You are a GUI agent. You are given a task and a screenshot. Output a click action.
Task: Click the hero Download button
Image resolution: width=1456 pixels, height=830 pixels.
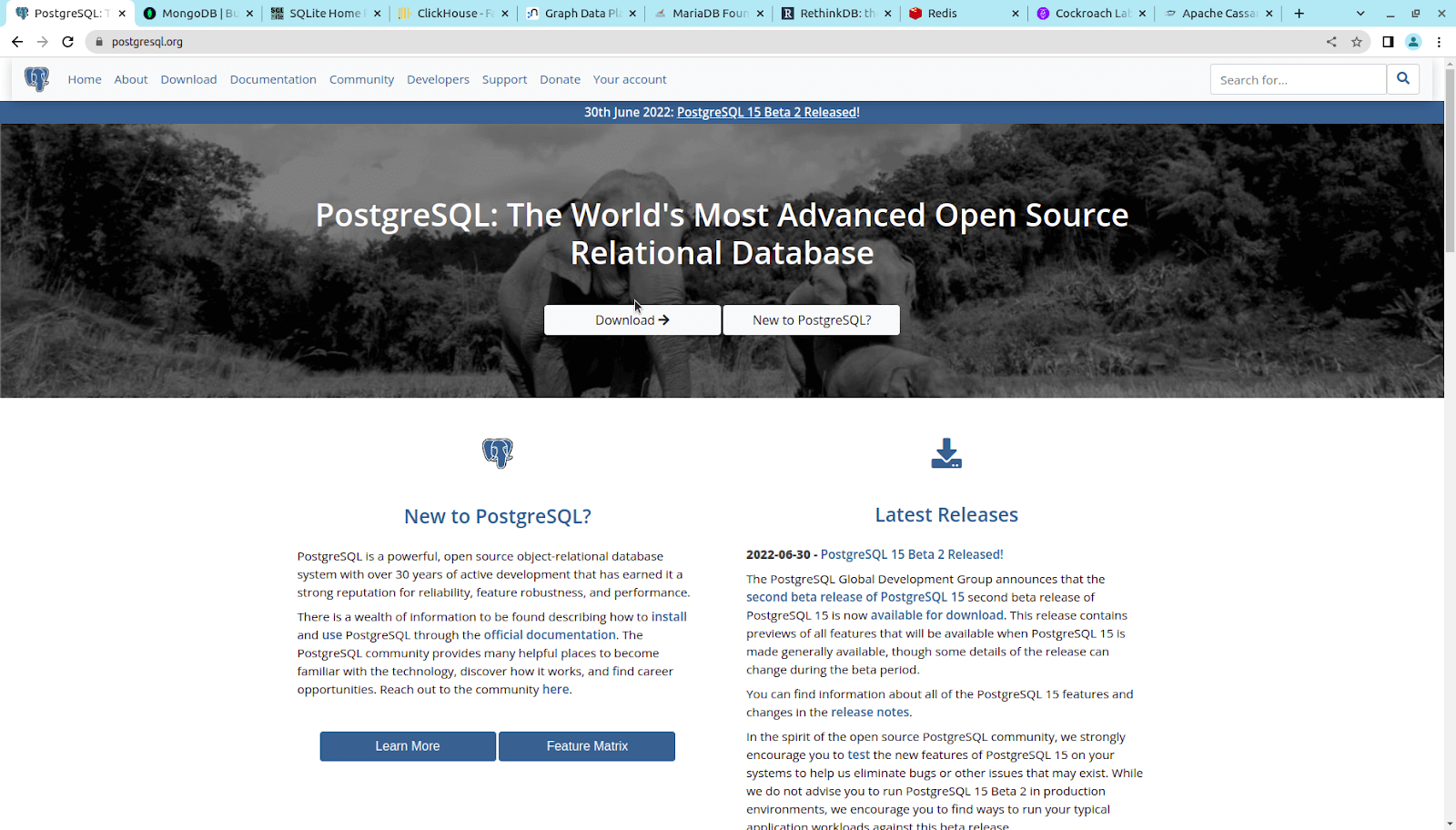(x=632, y=320)
